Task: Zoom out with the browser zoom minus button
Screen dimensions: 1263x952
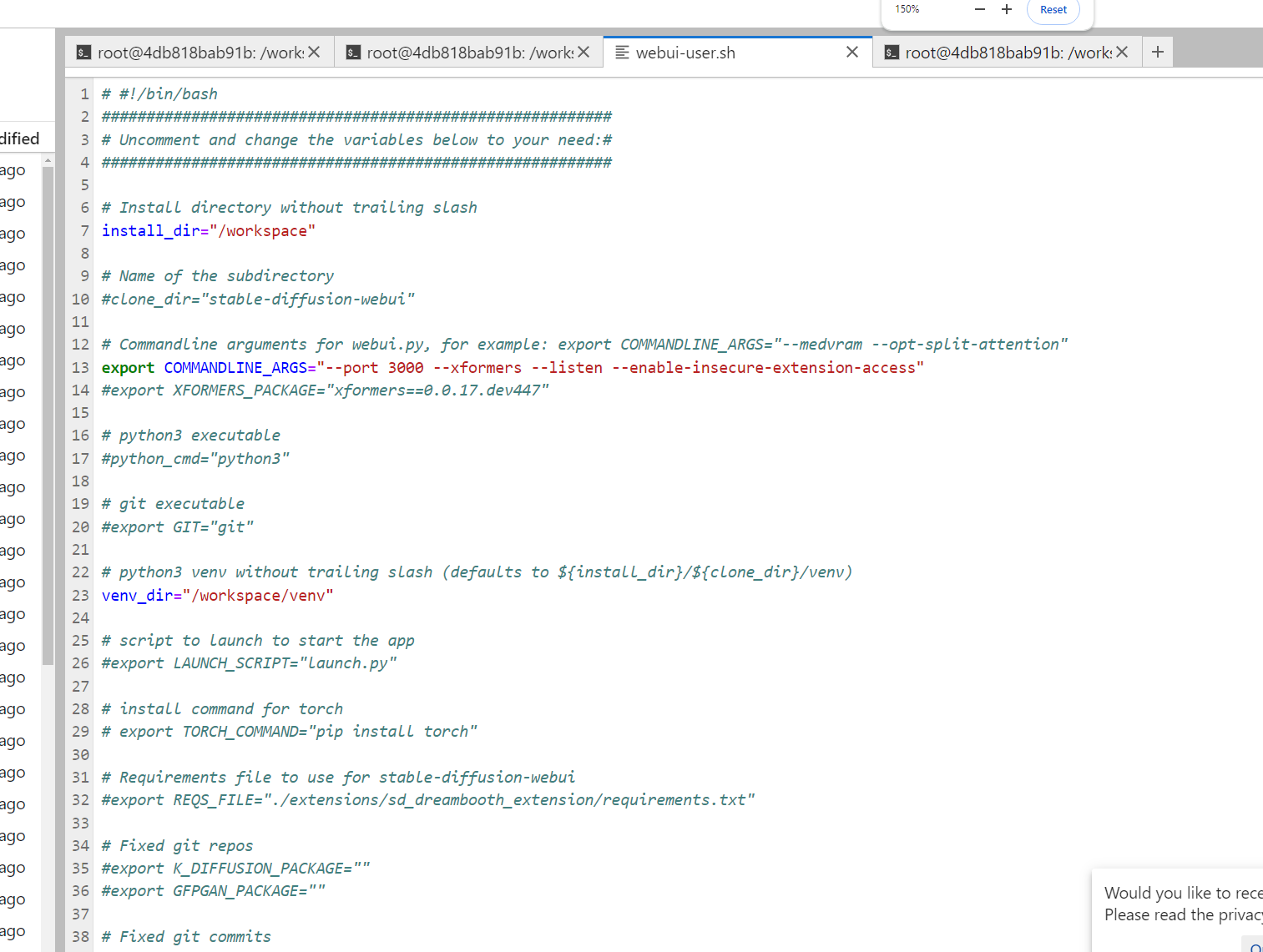Action: pyautogui.click(x=980, y=9)
